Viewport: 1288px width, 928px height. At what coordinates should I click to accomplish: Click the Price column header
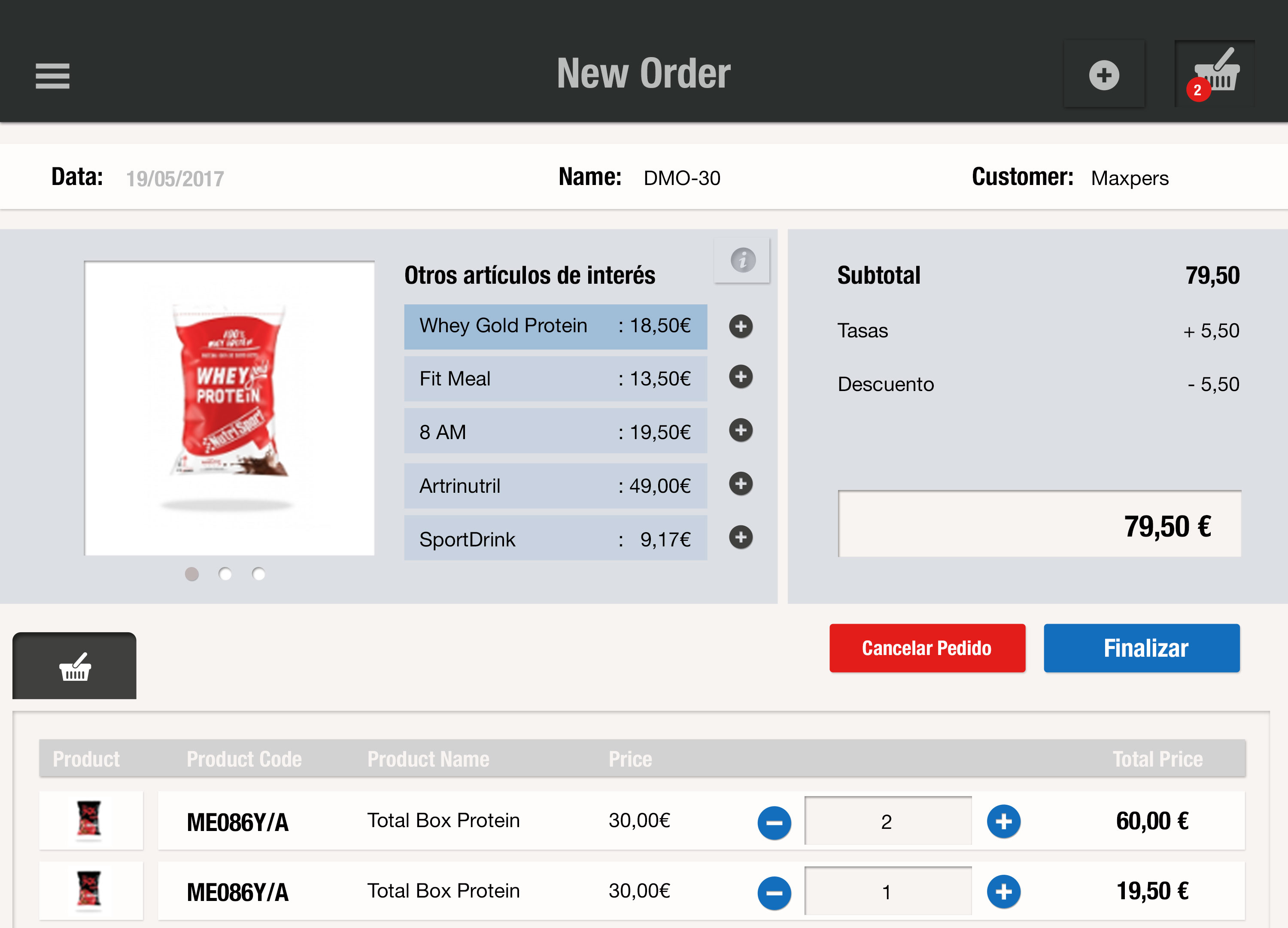pos(630,759)
